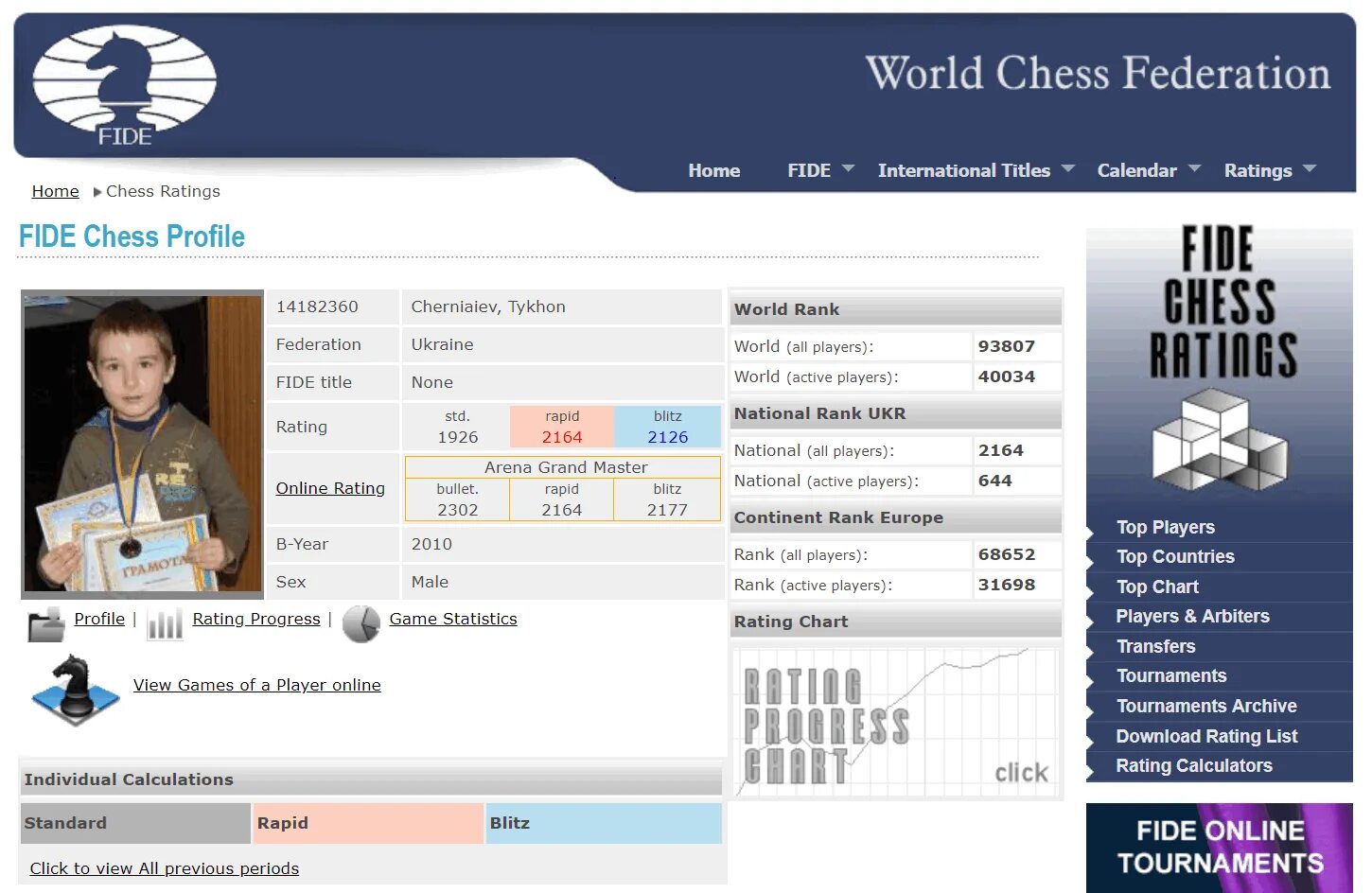
Task: Click the Ukraine federation value
Action: 442,344
